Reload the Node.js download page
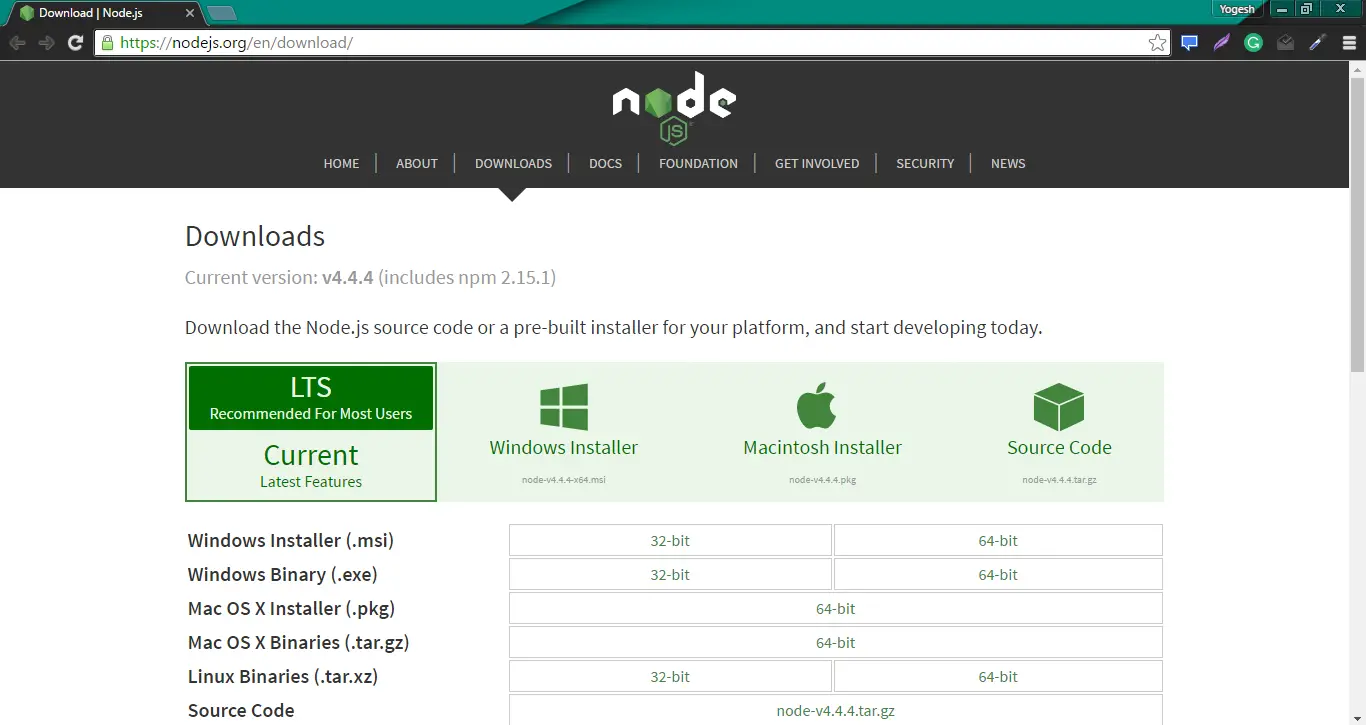1366x725 pixels. [75, 43]
